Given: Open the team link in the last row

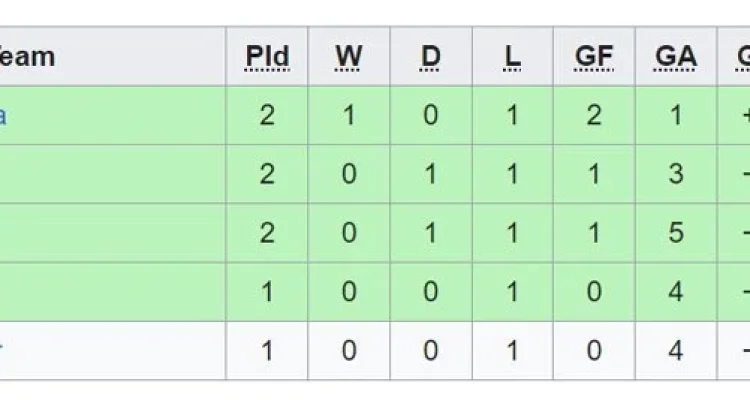Looking at the screenshot, I should click(x=1, y=351).
